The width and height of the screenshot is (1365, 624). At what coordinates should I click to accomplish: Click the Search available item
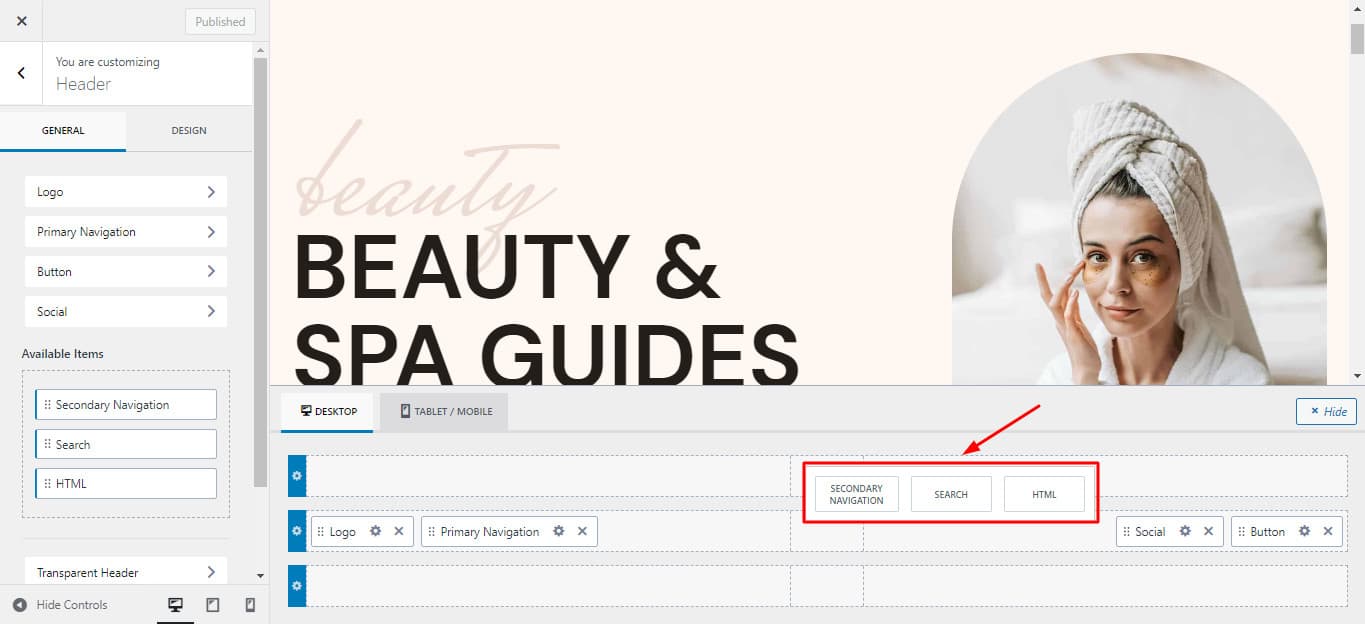pos(126,444)
